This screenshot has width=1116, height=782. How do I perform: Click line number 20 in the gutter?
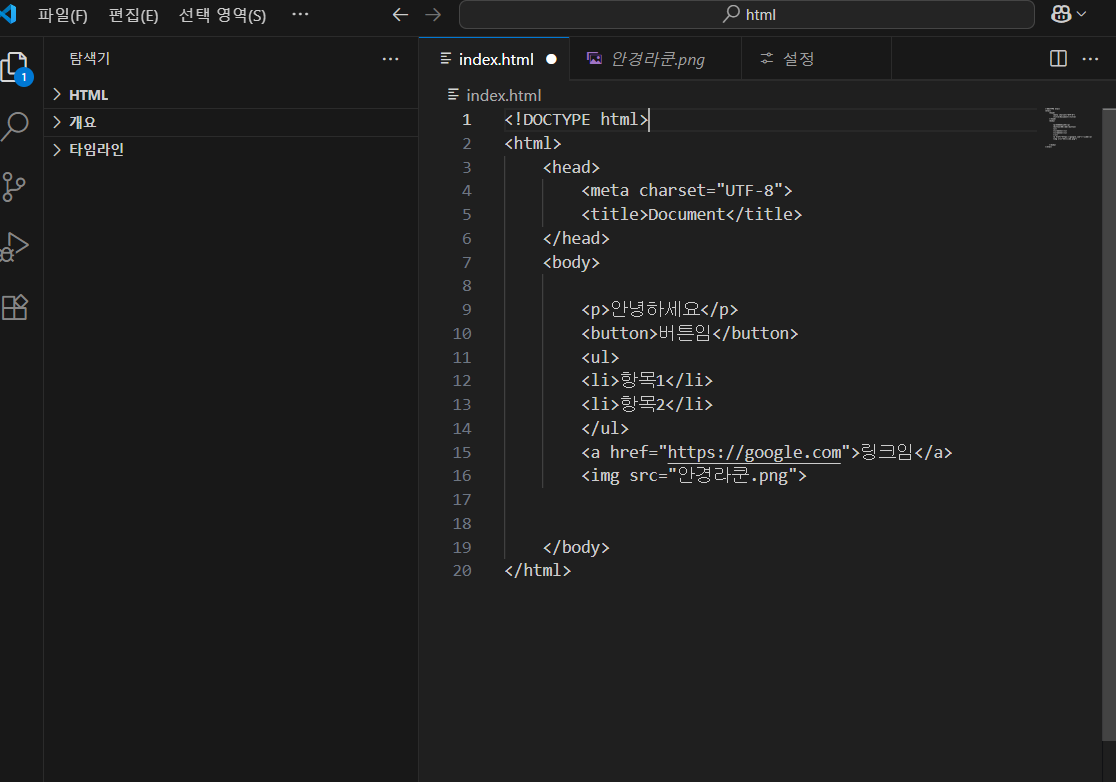click(462, 571)
